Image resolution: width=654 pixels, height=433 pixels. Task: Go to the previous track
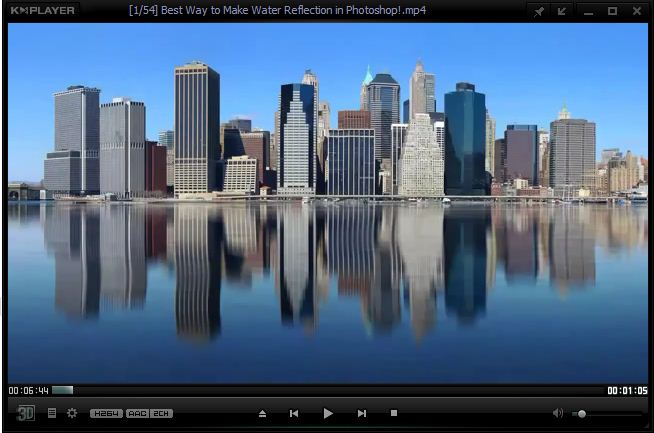click(294, 413)
